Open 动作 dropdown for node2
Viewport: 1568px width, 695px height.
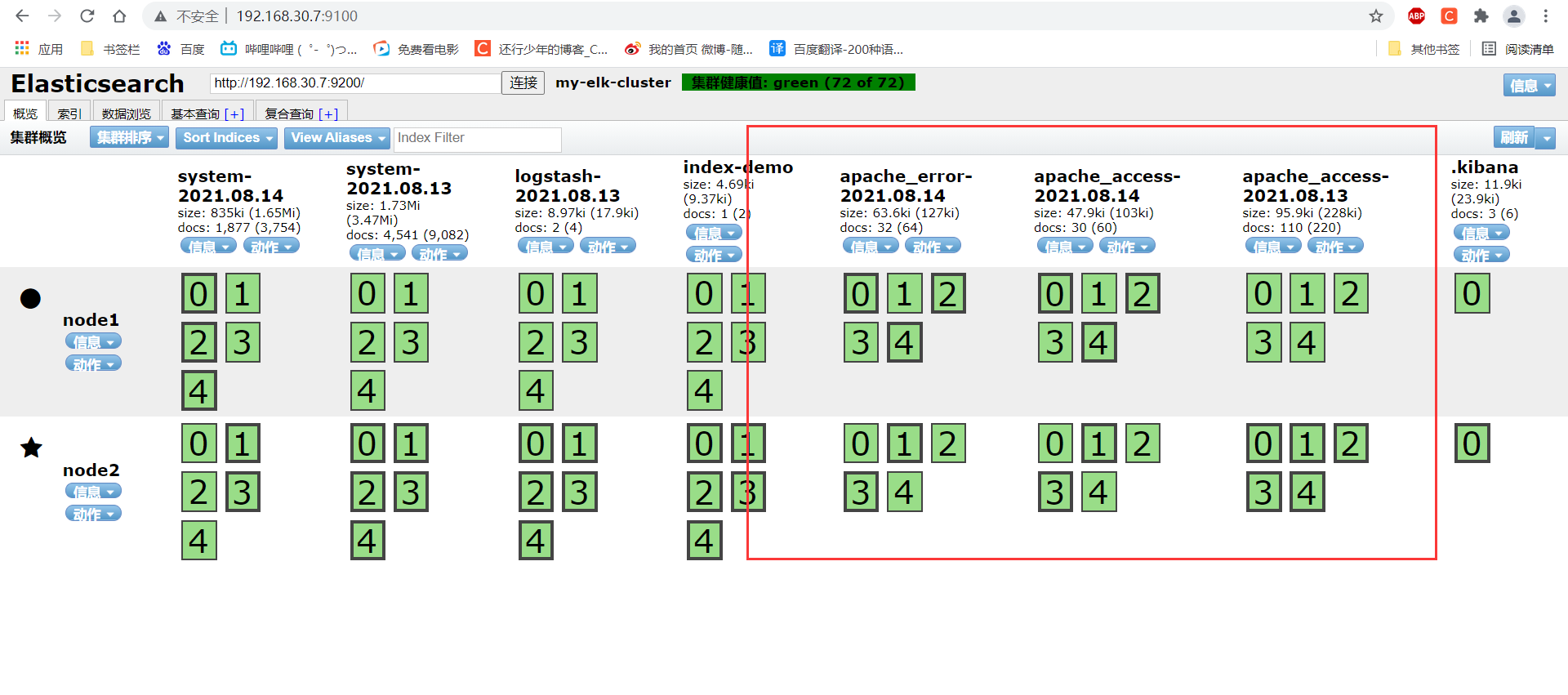coord(93,514)
